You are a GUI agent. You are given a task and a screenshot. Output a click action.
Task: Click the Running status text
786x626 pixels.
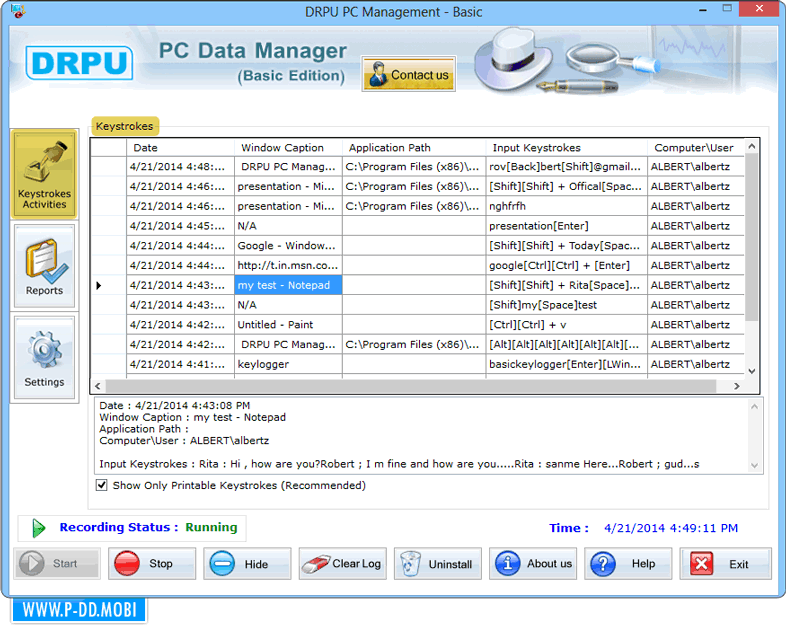[x=211, y=527]
